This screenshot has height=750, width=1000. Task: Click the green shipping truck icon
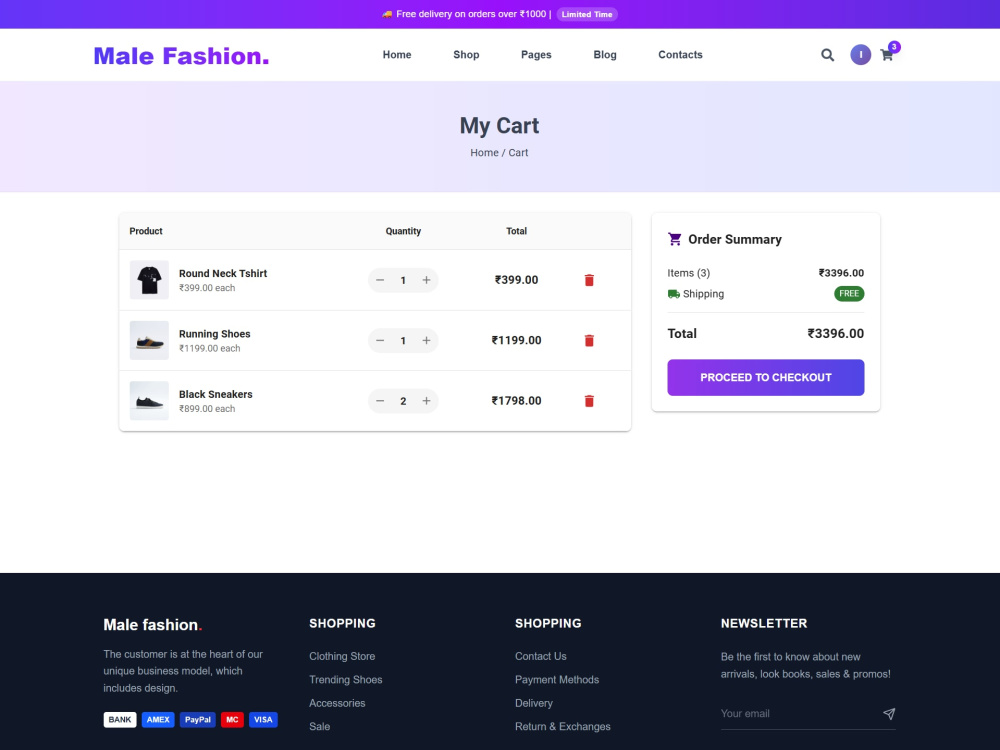(x=673, y=294)
